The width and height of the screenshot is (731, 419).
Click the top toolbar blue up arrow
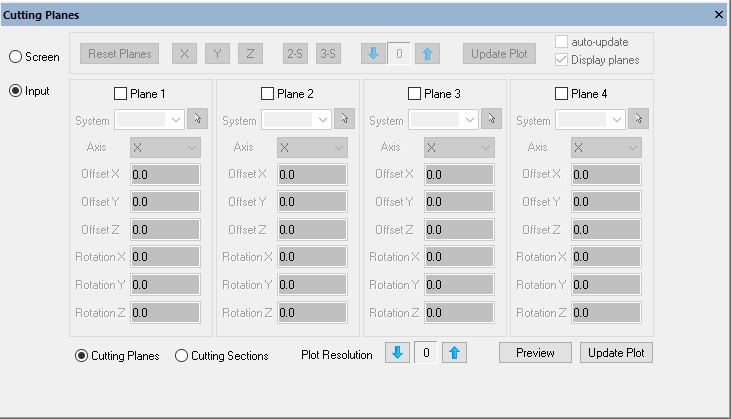pyautogui.click(x=428, y=54)
